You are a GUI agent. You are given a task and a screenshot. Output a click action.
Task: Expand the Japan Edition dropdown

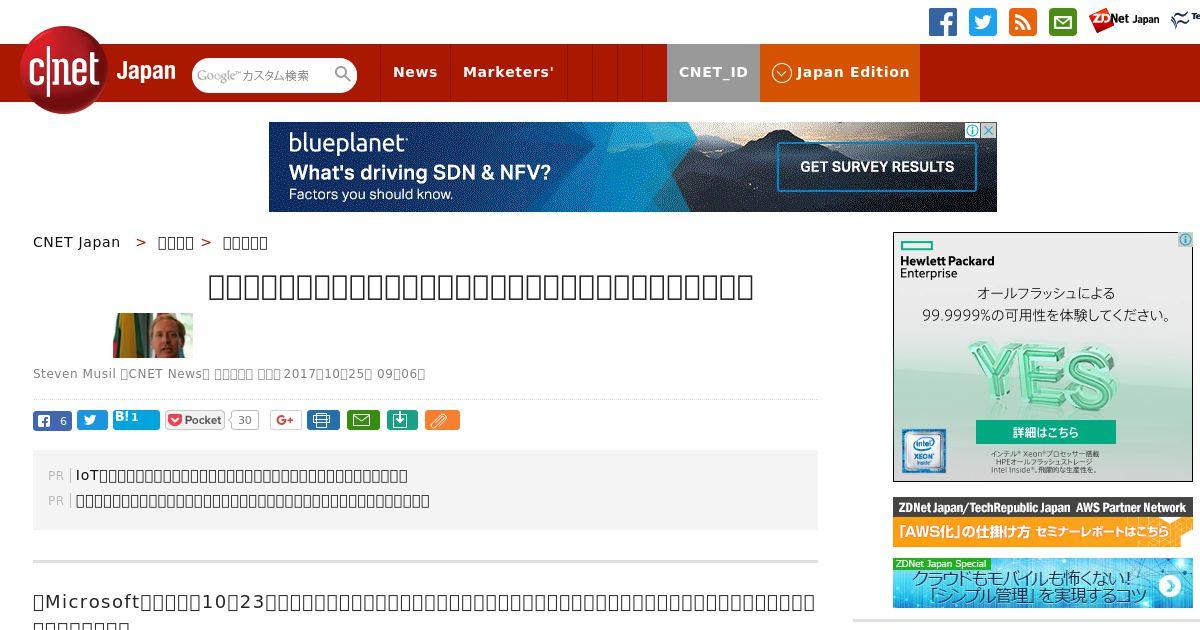[x=840, y=72]
